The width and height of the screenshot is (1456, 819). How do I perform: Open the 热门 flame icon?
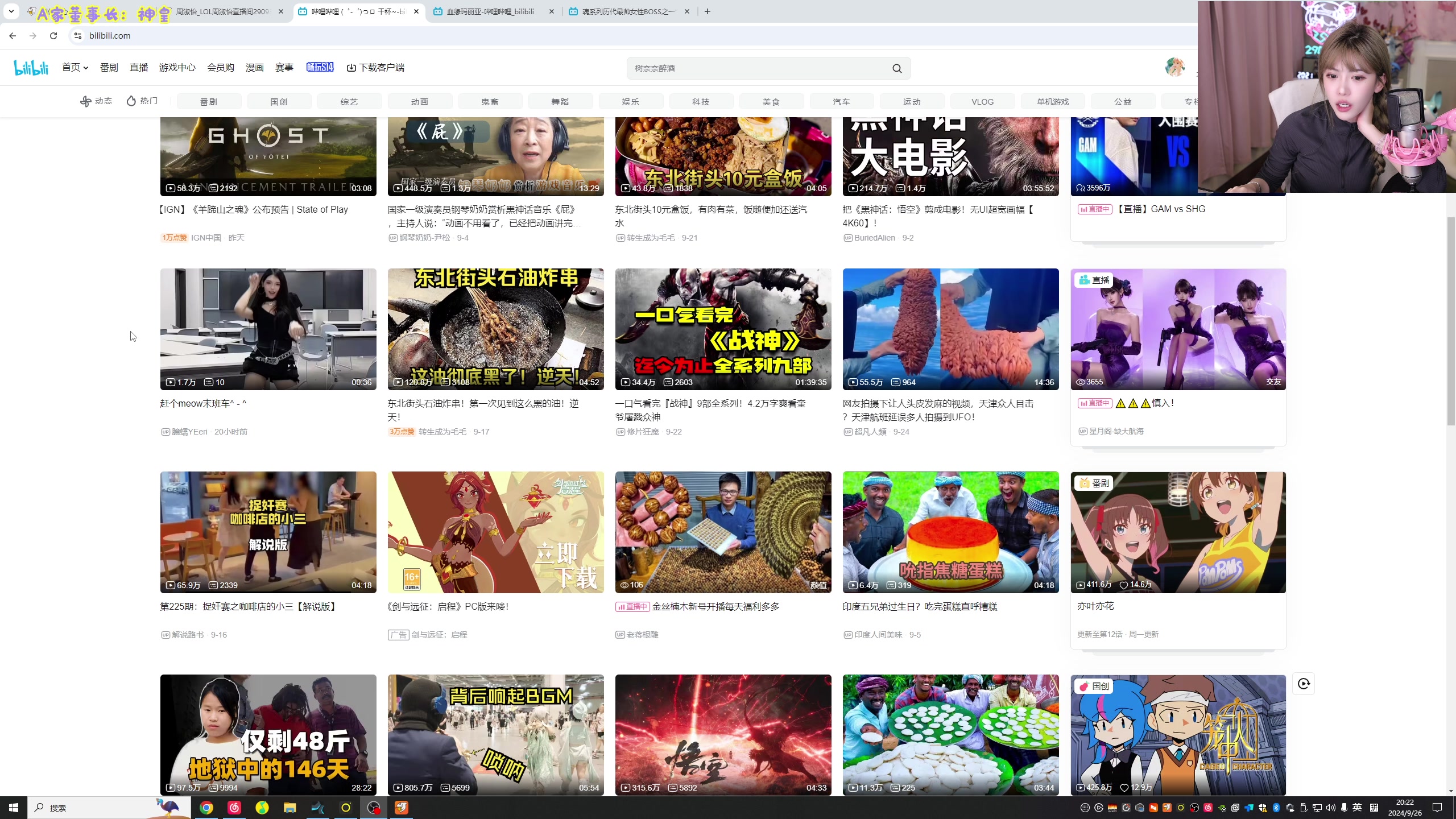click(131, 101)
